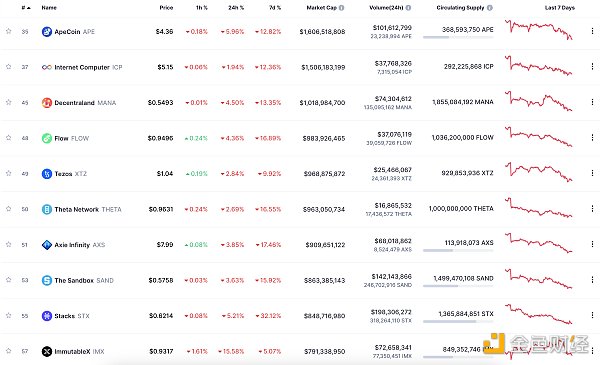Expand the kebab menu on Axie Infinity row
The width and height of the screenshot is (600, 365).
(592, 244)
